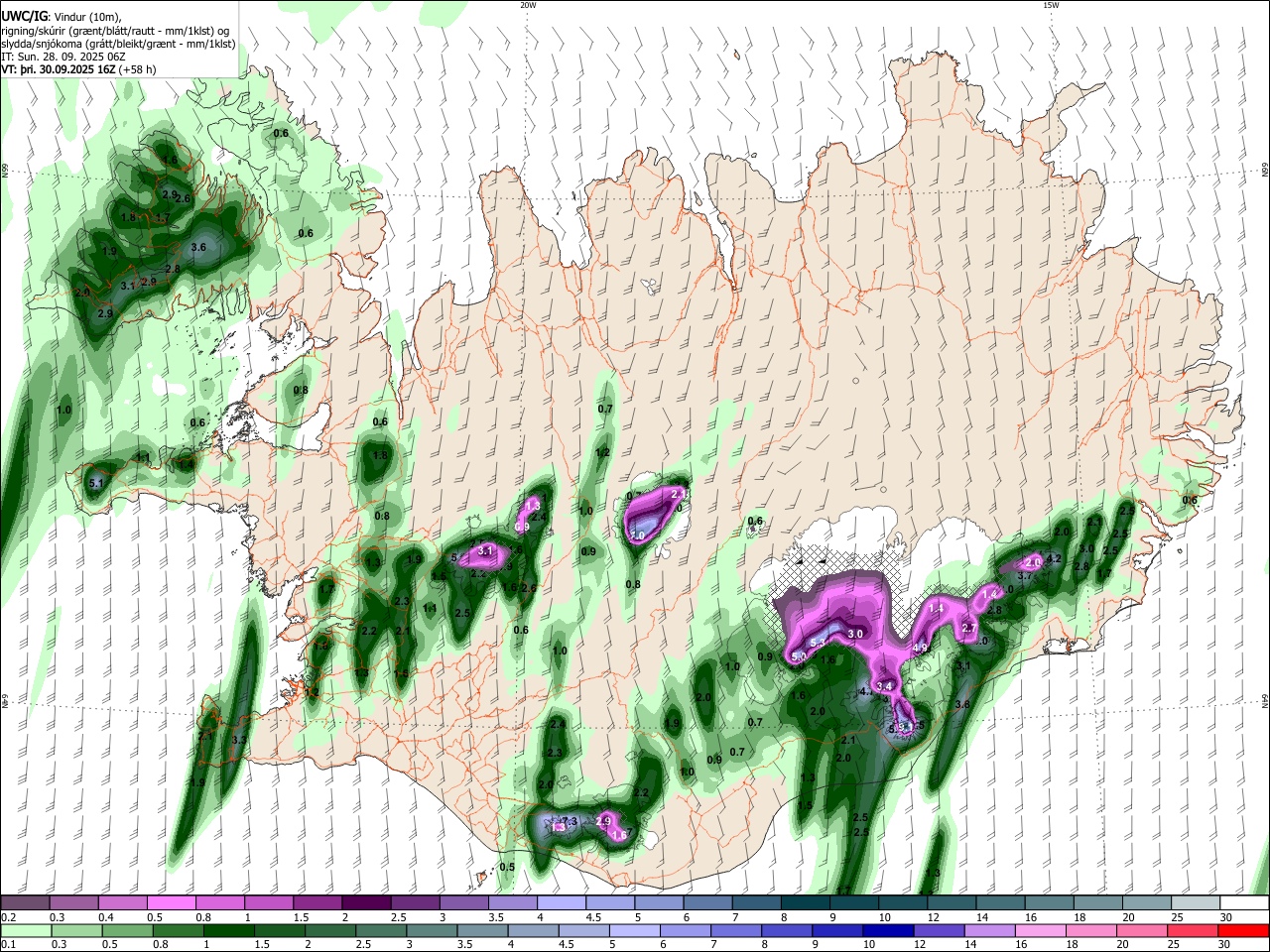Click the '5.3' precipitation value on the map
This screenshot has width=1270, height=952.
pyautogui.click(x=819, y=644)
